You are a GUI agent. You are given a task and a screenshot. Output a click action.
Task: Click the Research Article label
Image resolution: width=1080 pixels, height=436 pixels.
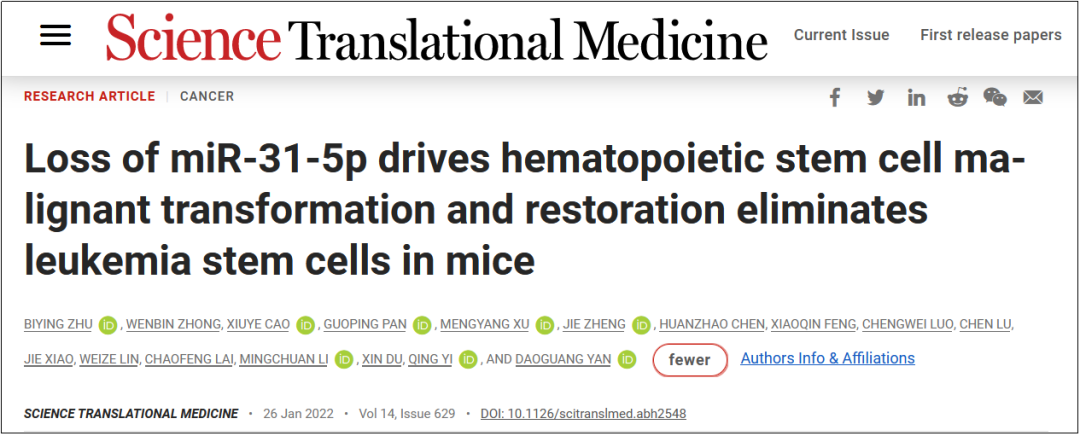[89, 97]
